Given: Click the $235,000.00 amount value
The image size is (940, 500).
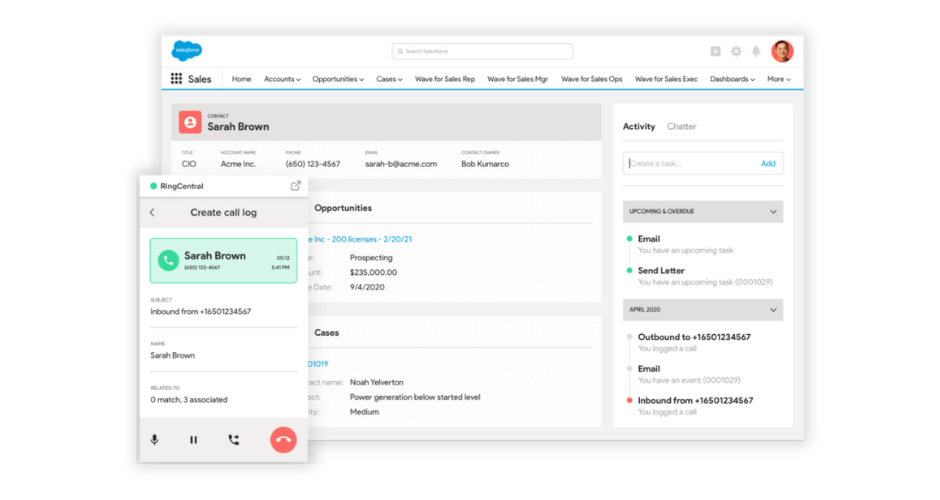Looking at the screenshot, I should [x=373, y=272].
